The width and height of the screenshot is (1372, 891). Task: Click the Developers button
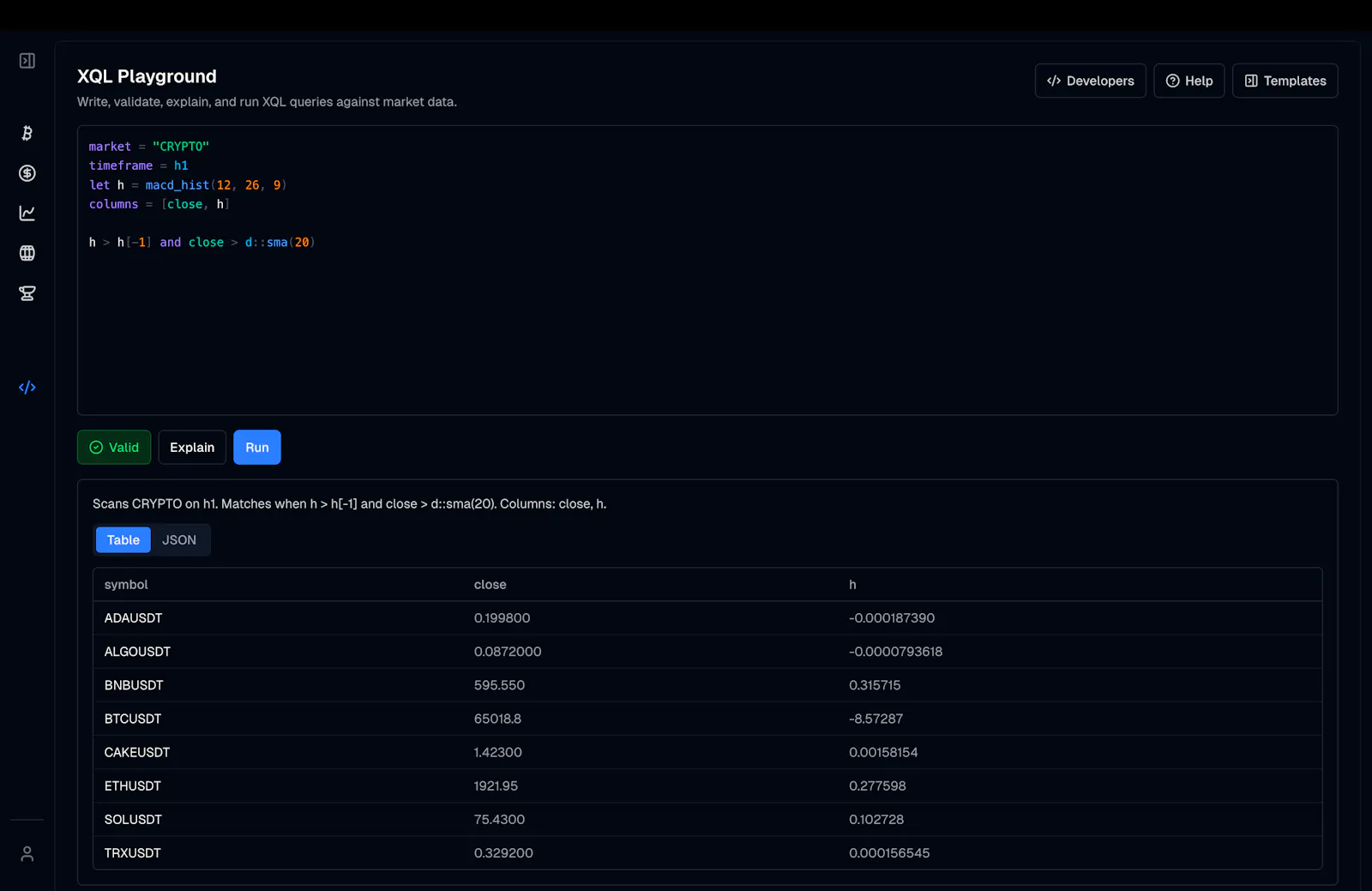1090,81
